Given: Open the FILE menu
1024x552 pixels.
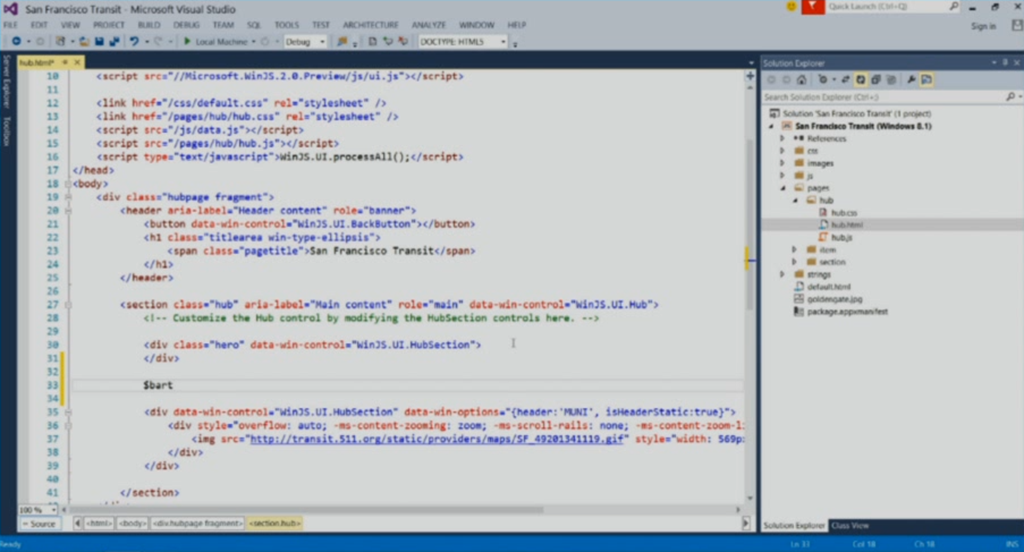Looking at the screenshot, I should tap(10, 25).
